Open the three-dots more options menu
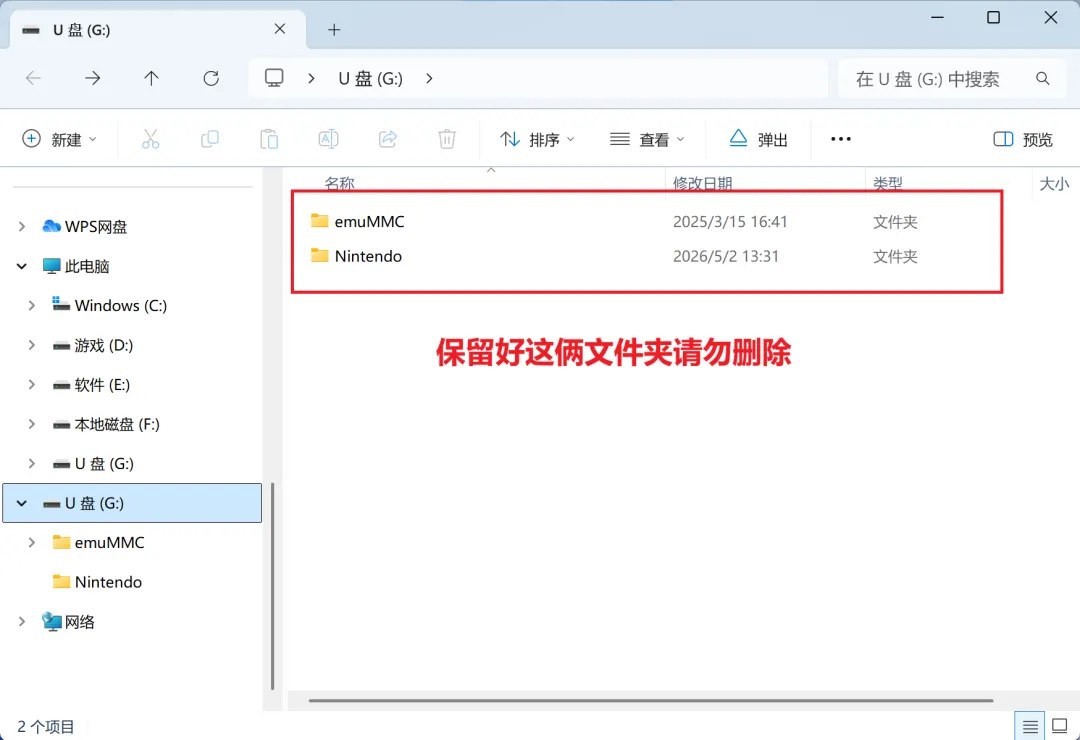1080x740 pixels. pyautogui.click(x=841, y=139)
